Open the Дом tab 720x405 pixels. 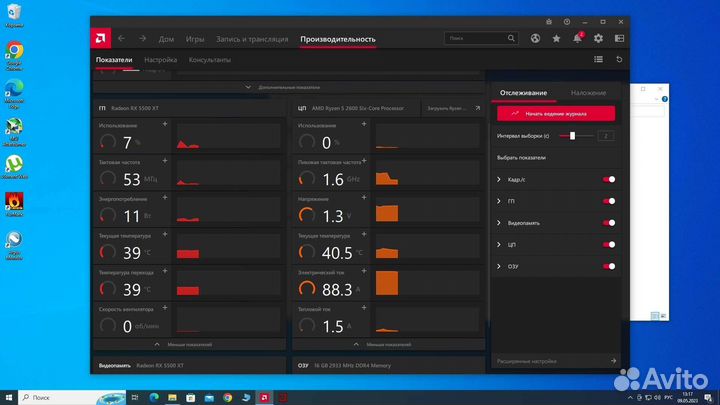[x=166, y=39]
